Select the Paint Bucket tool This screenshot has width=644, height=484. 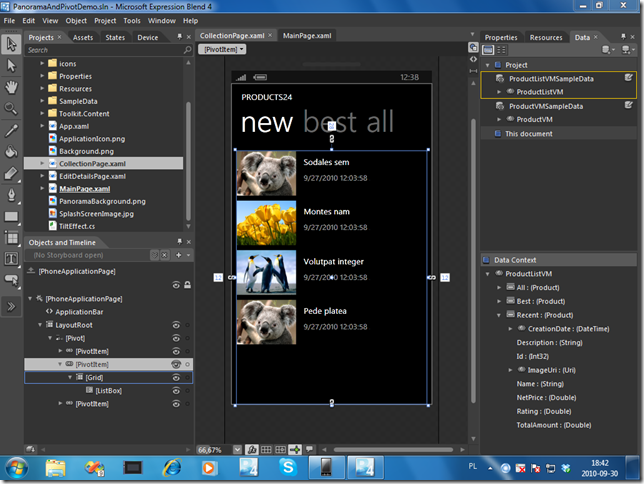click(x=11, y=152)
